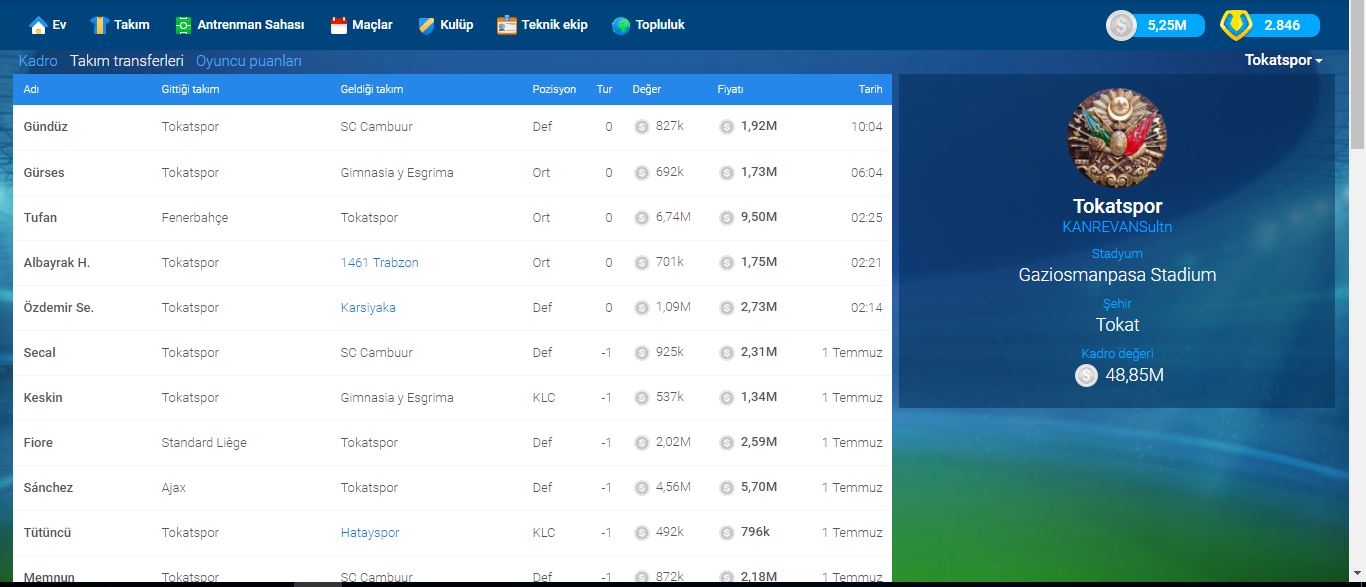Click the coin icon next to 827k value
Viewport: 1366px width, 587px height.
[641, 127]
